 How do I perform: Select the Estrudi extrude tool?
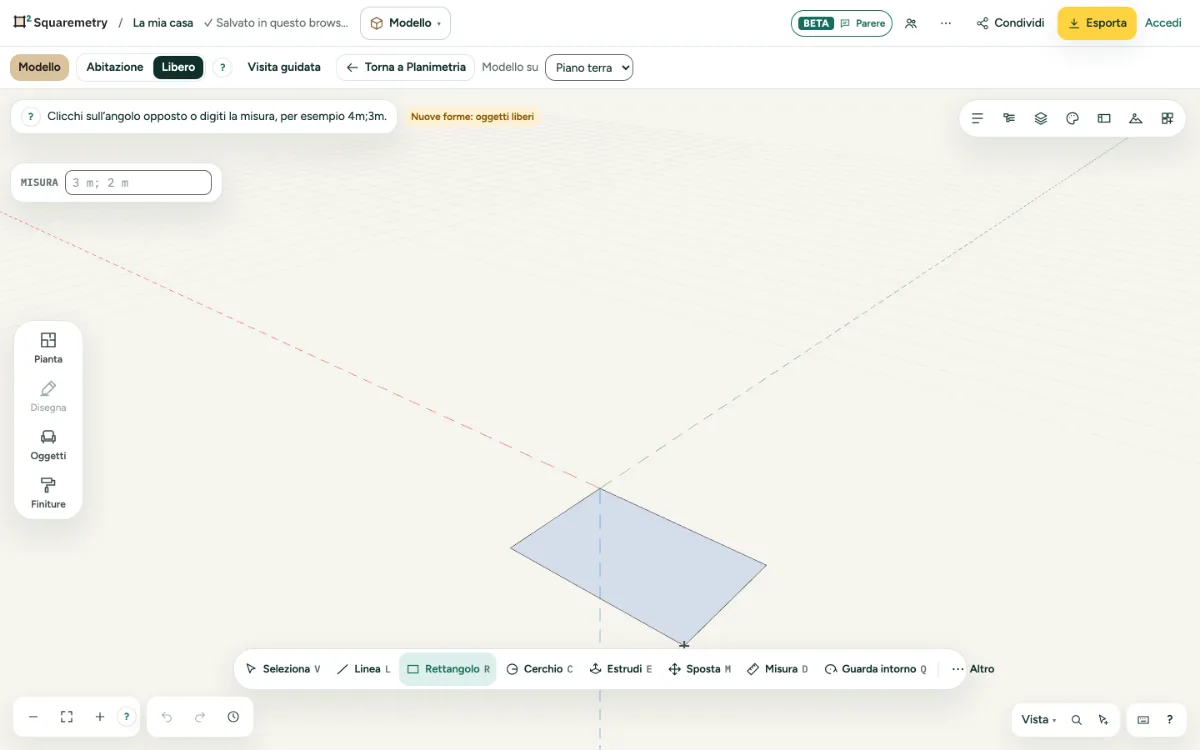(620, 669)
